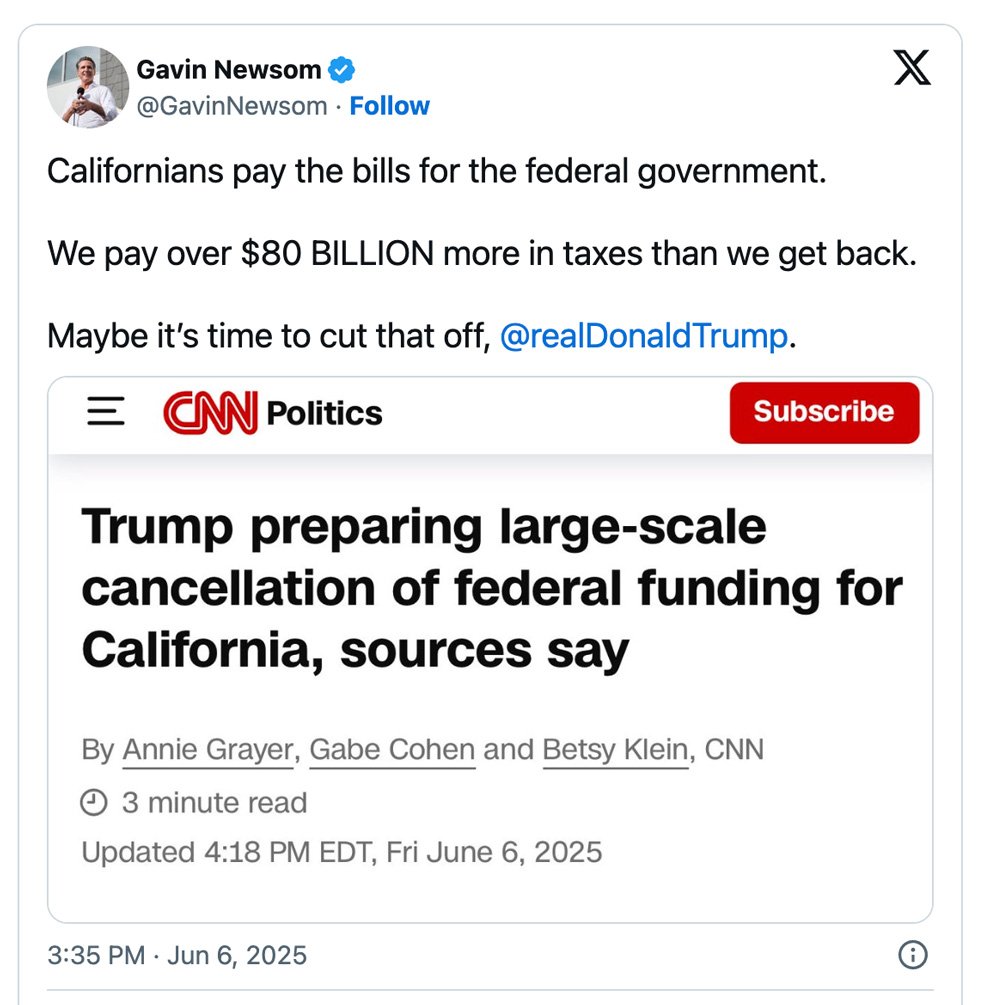
Task: Open author Gabe Cohen's link
Action: pos(392,749)
